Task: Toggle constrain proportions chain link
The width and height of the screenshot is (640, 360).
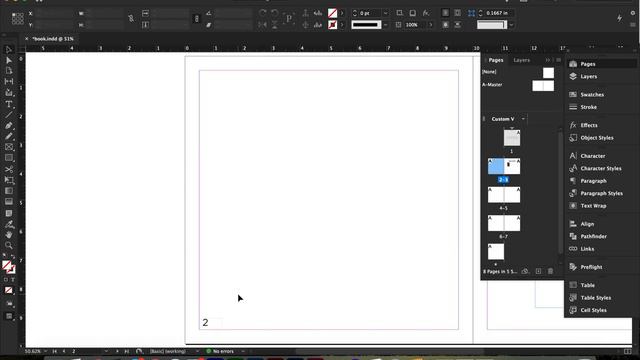Action: coord(131,18)
